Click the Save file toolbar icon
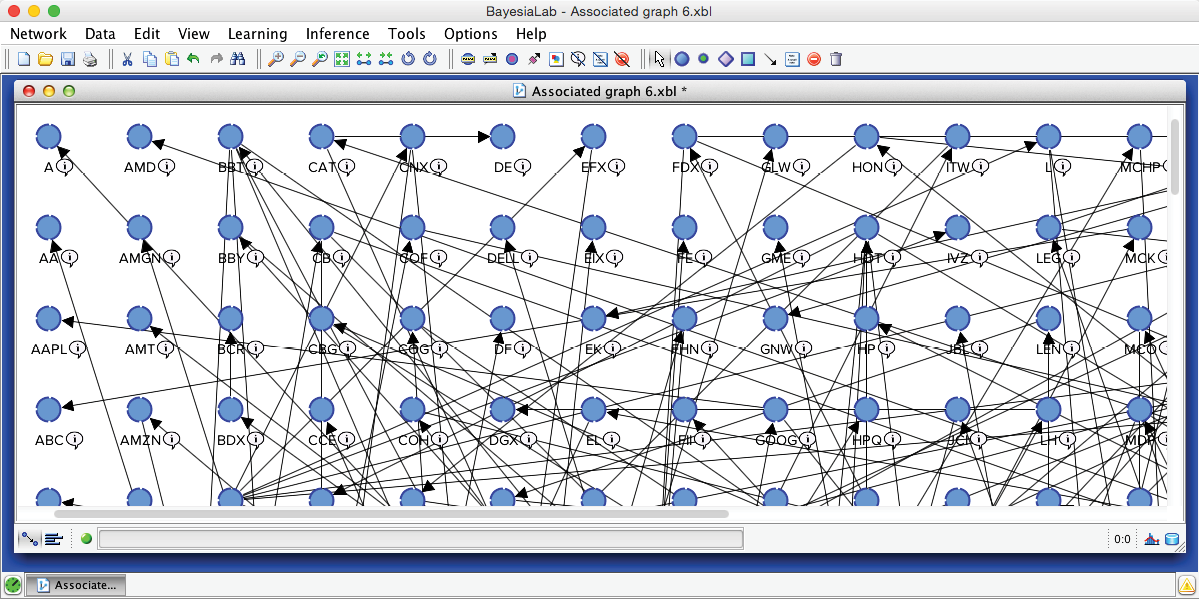This screenshot has width=1199, height=599. coord(68,59)
